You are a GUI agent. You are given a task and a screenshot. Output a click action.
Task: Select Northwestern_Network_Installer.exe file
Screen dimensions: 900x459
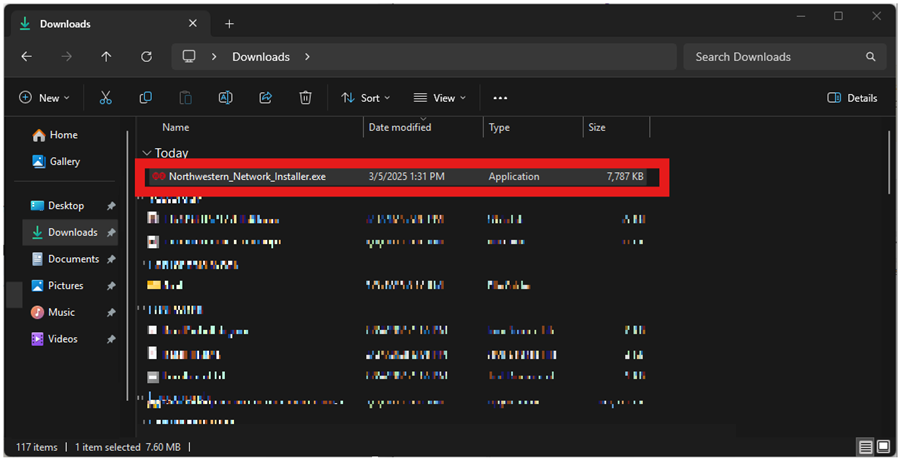pos(247,177)
